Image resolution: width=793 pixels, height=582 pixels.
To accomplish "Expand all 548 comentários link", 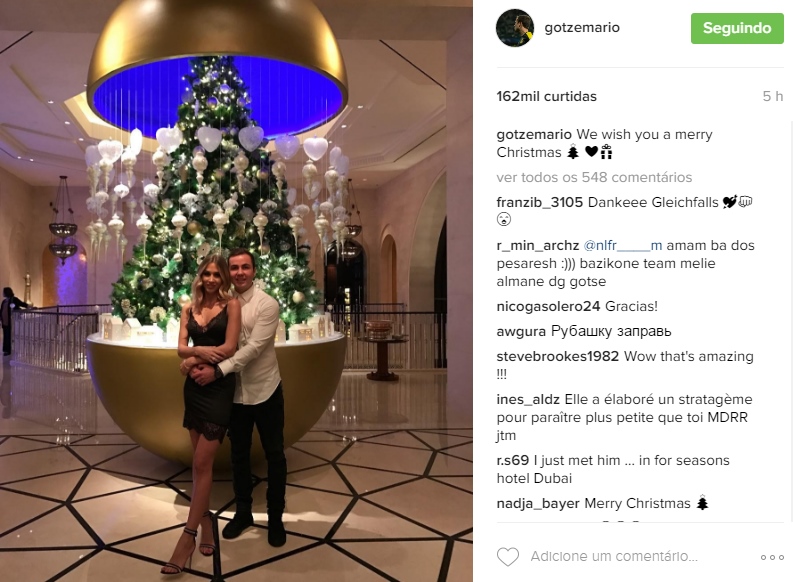I will click(x=594, y=177).
